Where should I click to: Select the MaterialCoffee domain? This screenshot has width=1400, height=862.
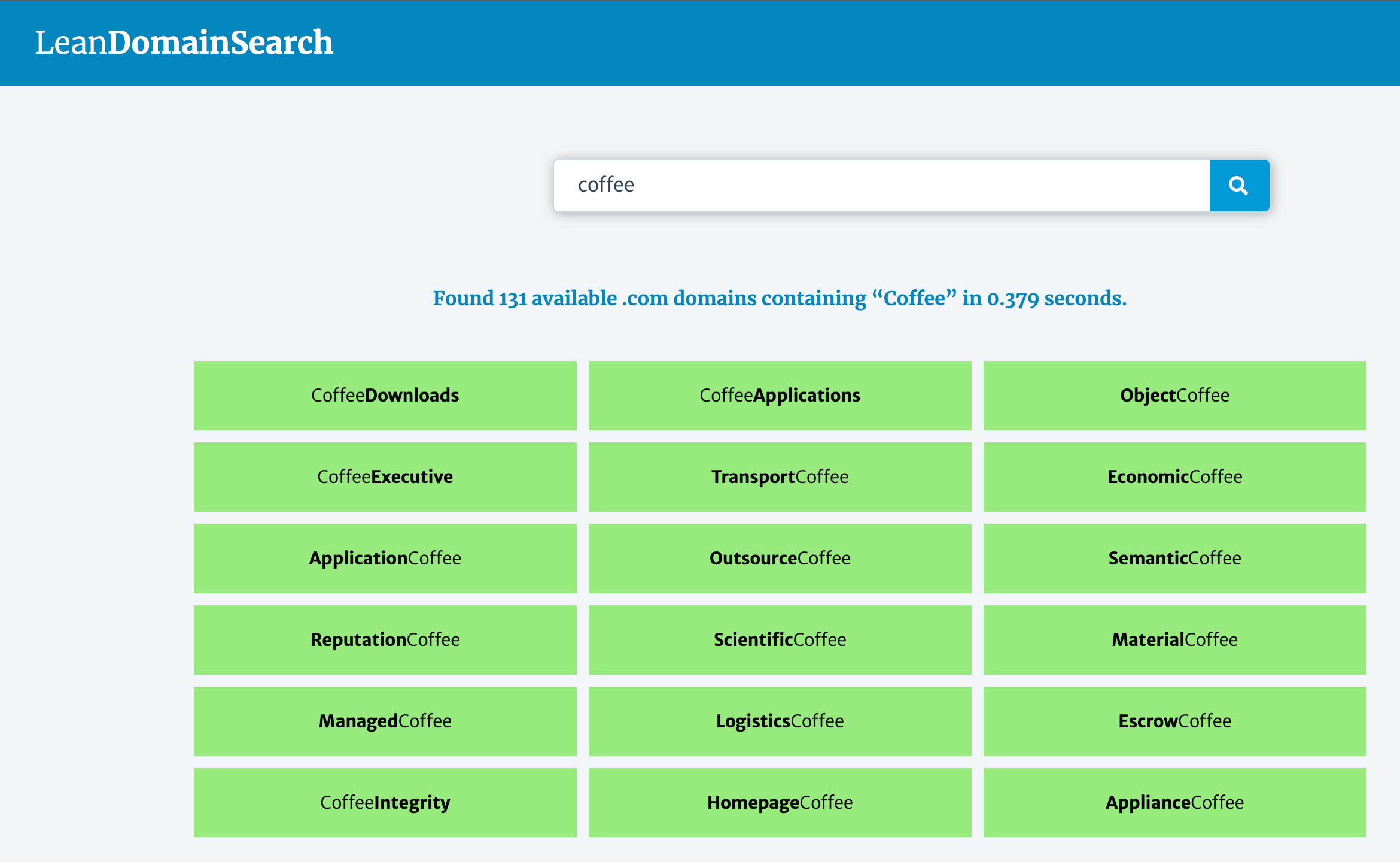[x=1175, y=640]
